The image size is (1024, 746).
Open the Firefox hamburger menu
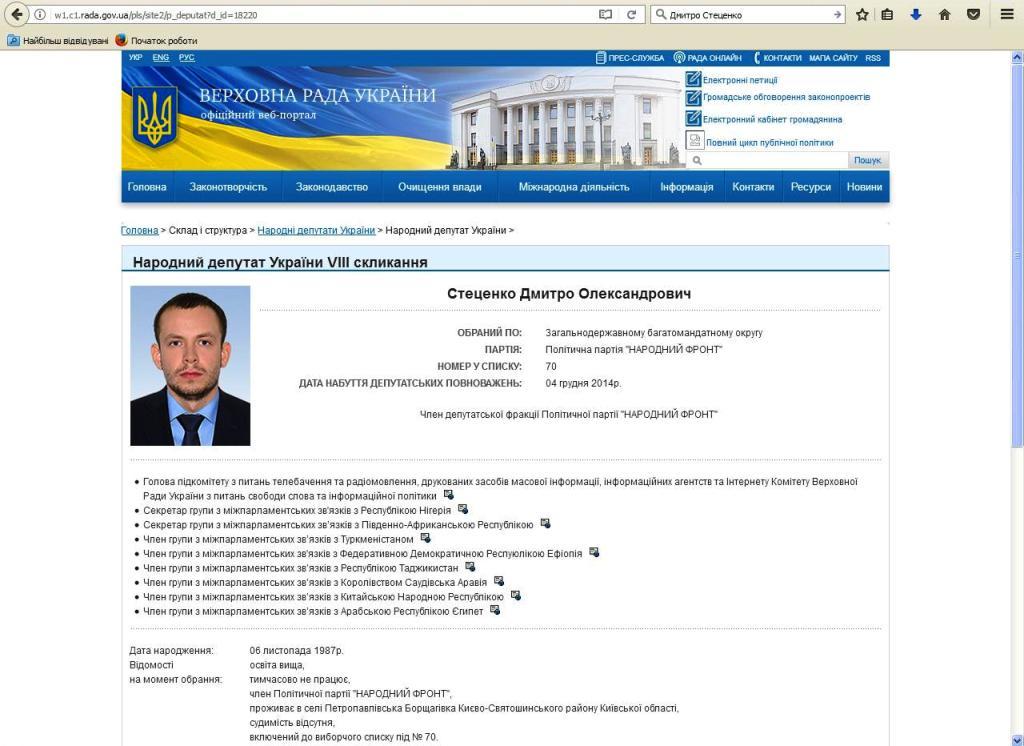(1006, 15)
